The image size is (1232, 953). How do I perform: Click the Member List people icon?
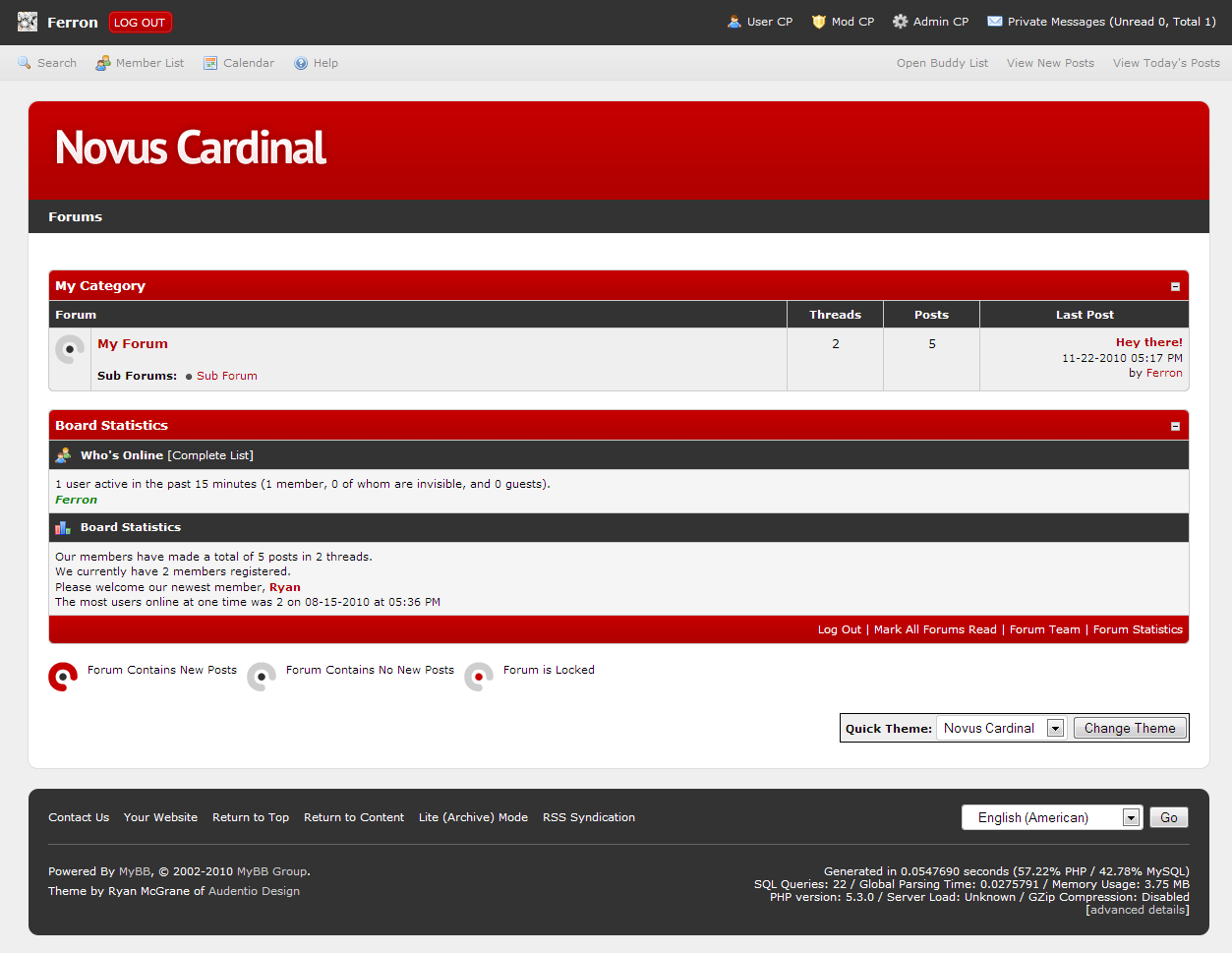coord(103,63)
